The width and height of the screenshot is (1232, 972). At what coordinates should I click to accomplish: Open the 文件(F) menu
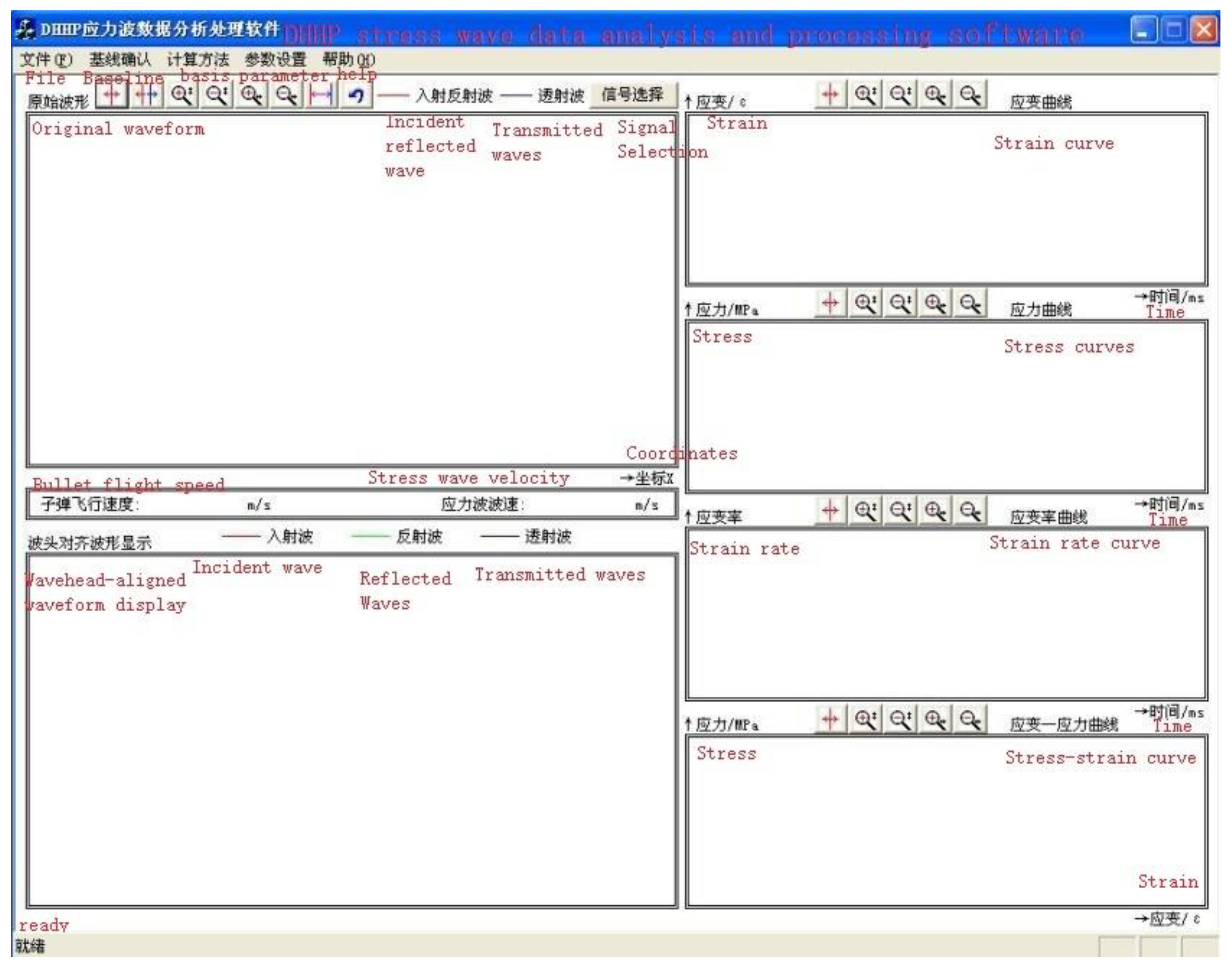coord(46,59)
